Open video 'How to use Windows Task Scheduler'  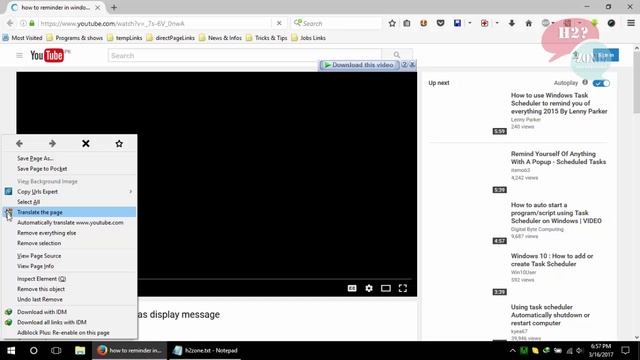click(559, 103)
